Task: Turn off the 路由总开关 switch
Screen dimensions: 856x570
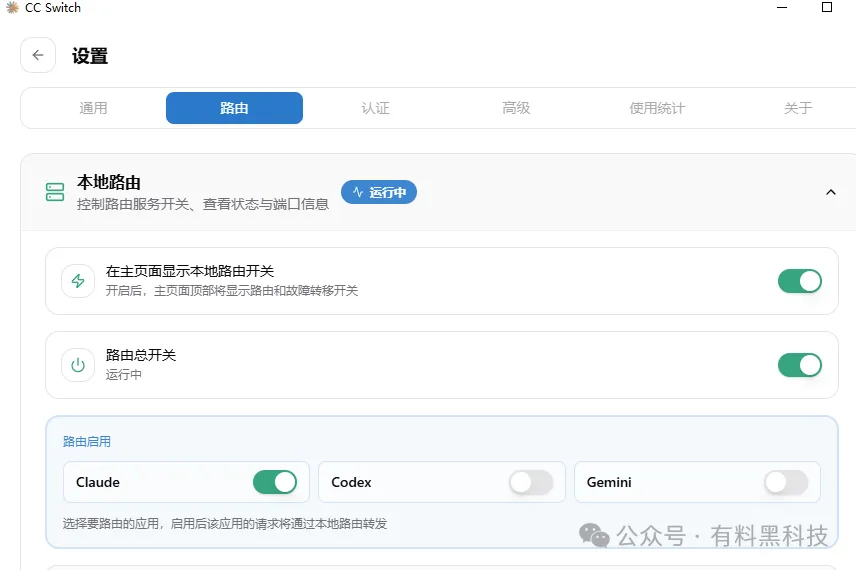Action: pos(800,365)
